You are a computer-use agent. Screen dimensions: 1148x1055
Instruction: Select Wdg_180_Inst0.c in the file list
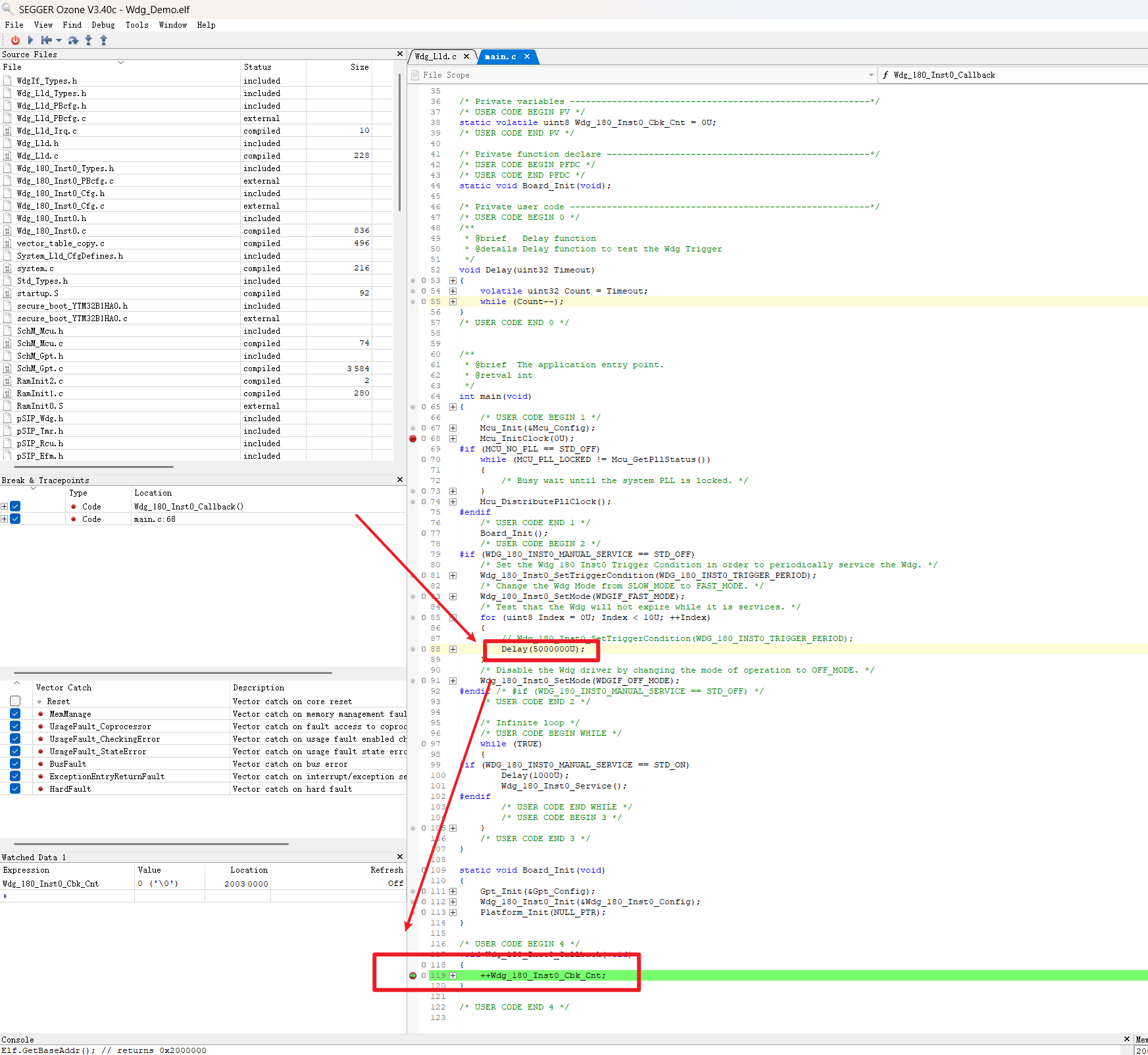(51, 231)
